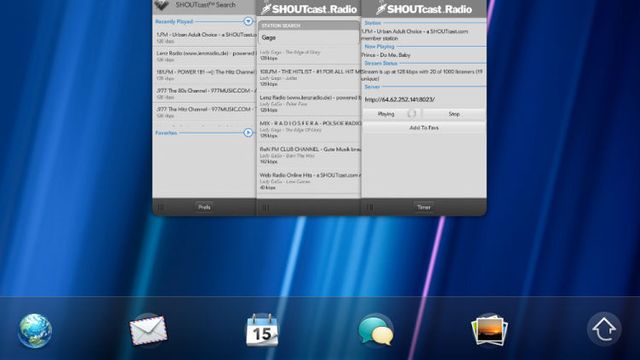Select THE HITLIST #1 FOR ALL HIT search result
640x360 pixels.
click(309, 78)
